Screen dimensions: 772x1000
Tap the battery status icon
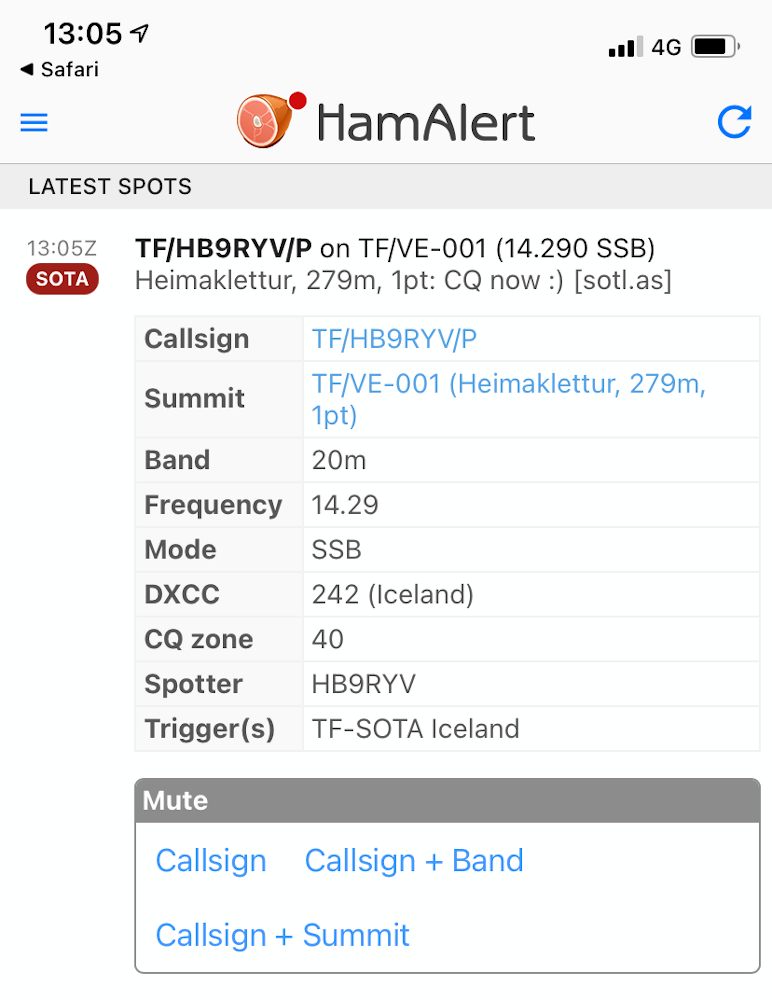[715, 47]
